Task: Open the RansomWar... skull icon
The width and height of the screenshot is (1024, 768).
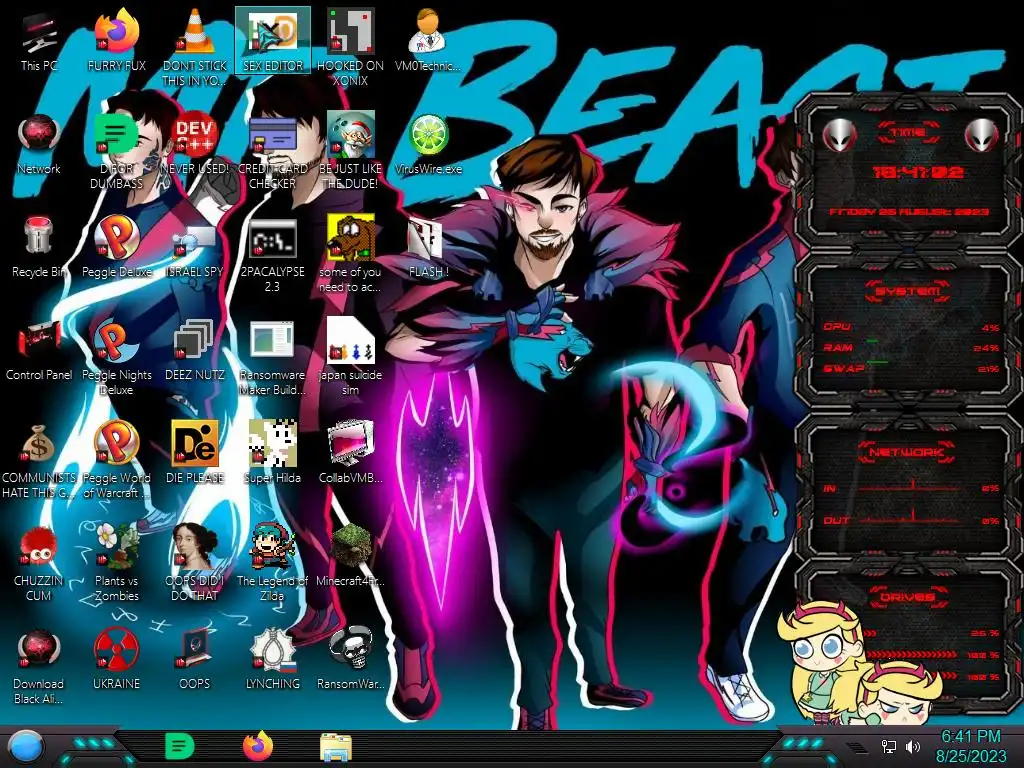Action: [x=350, y=659]
